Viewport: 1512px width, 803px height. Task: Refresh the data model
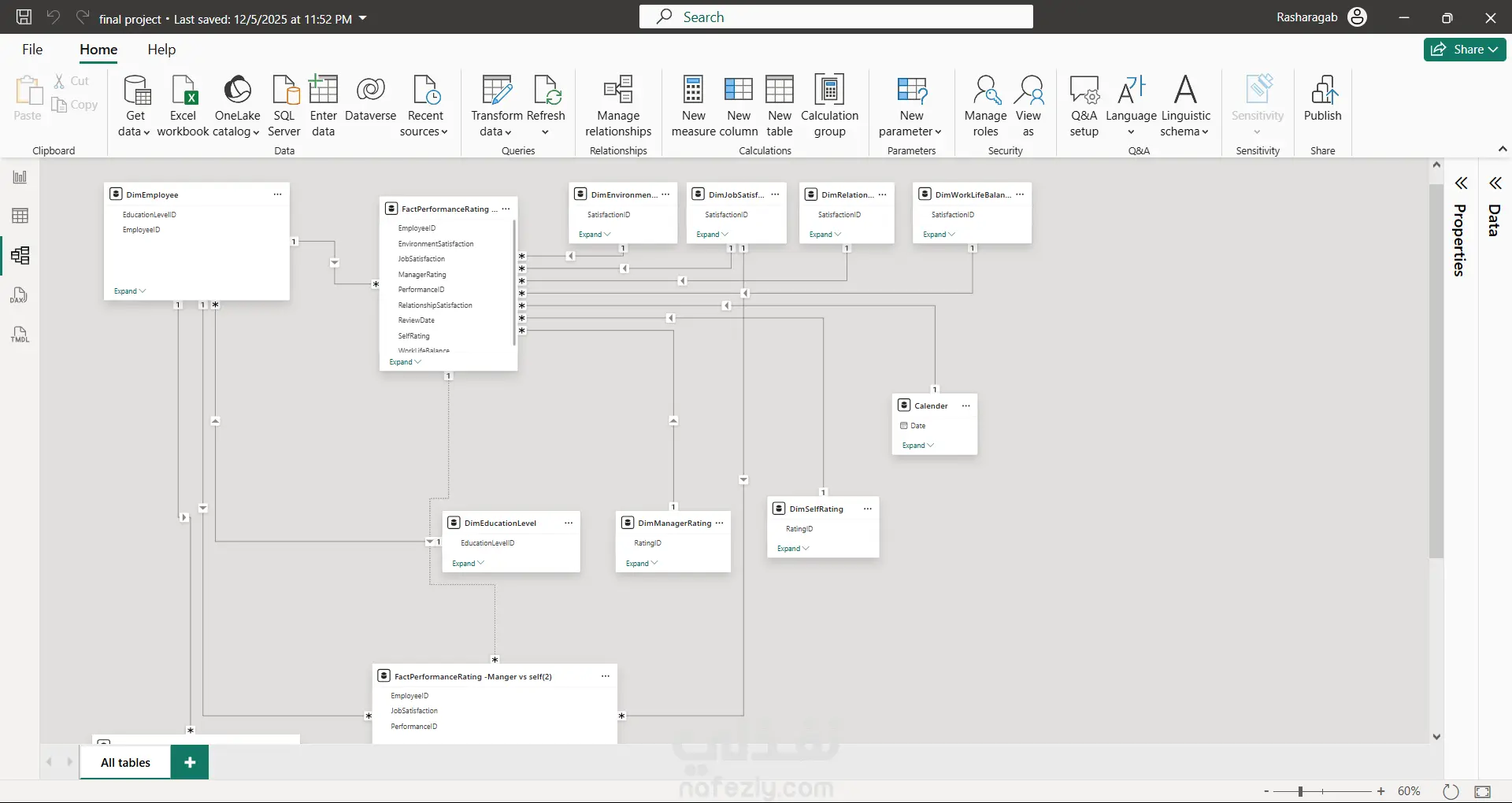pyautogui.click(x=546, y=106)
